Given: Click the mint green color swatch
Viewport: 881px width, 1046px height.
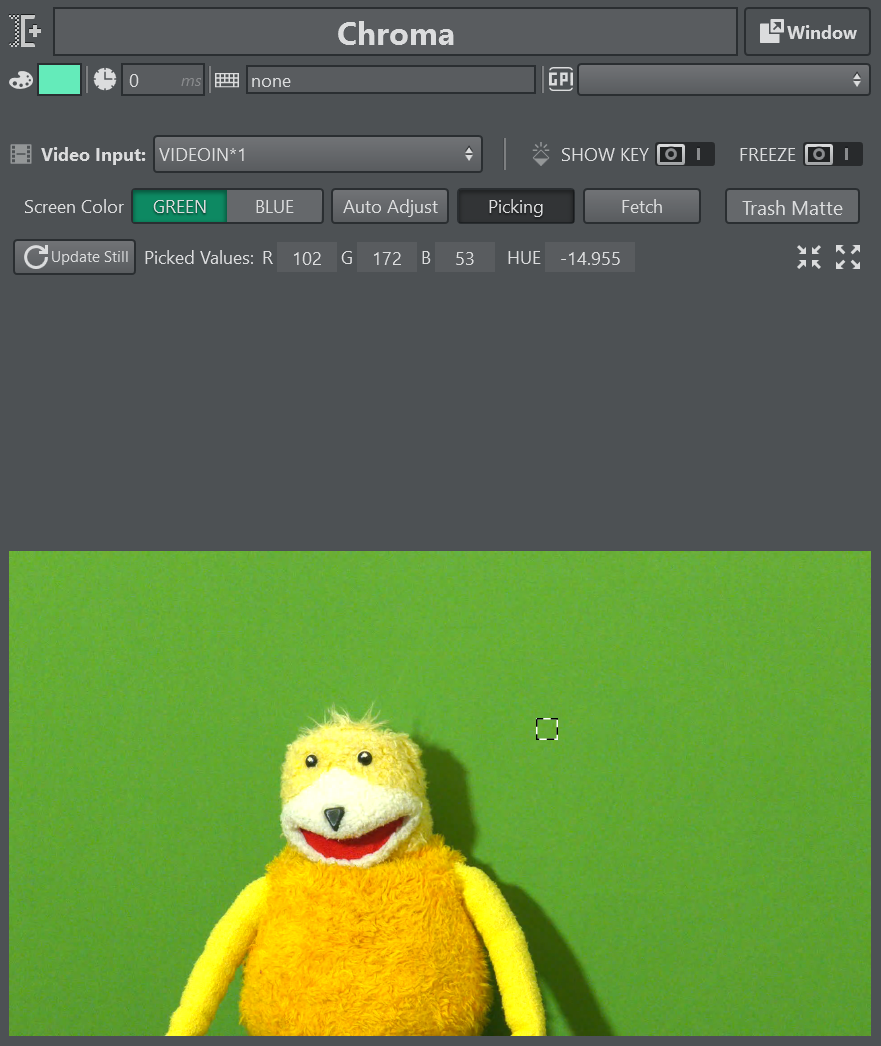Looking at the screenshot, I should pos(59,80).
